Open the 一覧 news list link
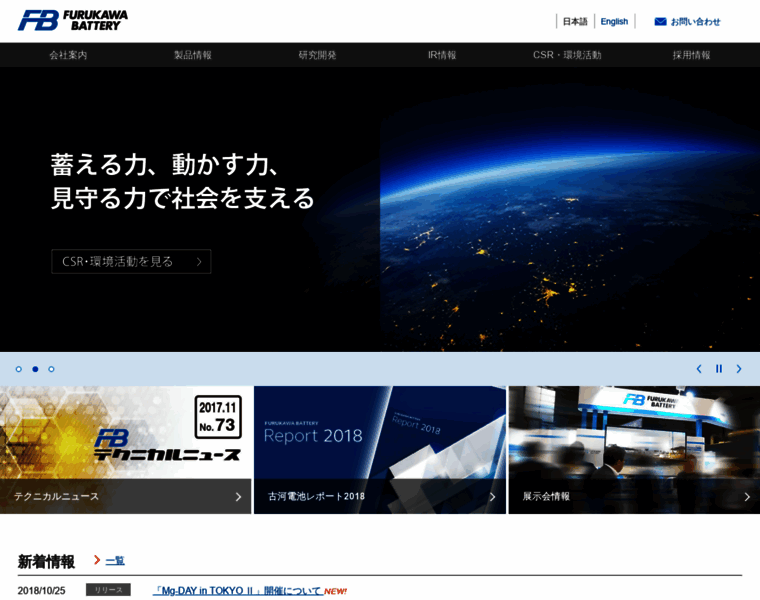 click(x=115, y=561)
